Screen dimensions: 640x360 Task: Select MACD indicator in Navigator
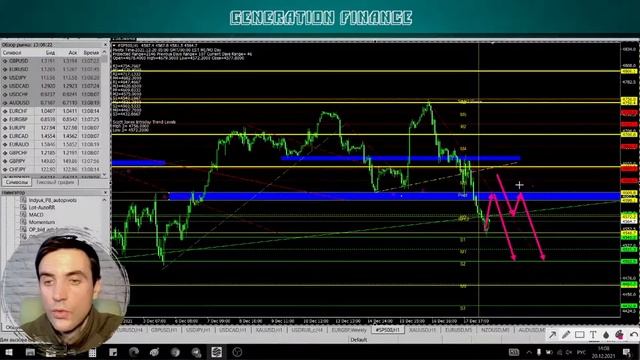(36, 215)
